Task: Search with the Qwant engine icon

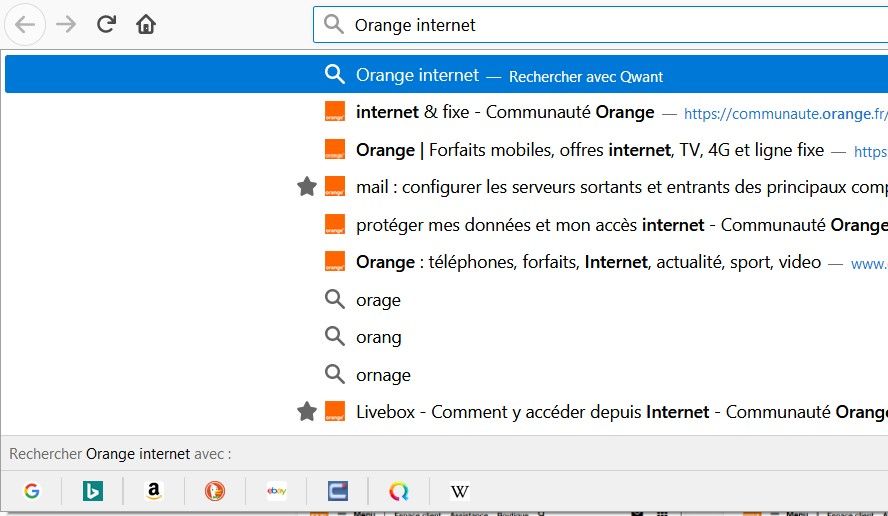Action: tap(399, 491)
